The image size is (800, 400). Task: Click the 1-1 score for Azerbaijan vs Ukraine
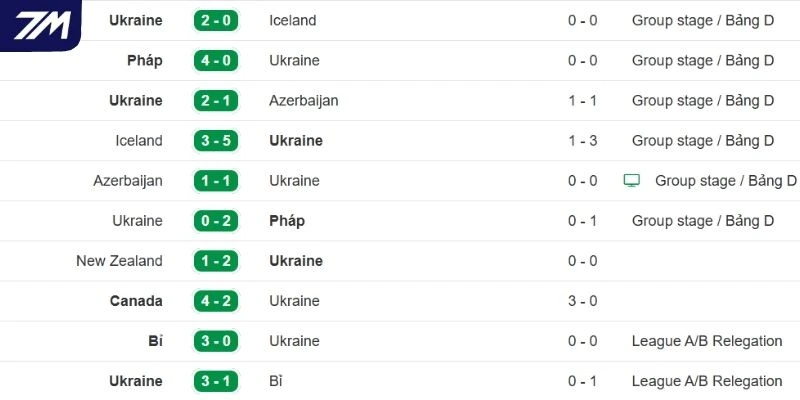coord(216,181)
